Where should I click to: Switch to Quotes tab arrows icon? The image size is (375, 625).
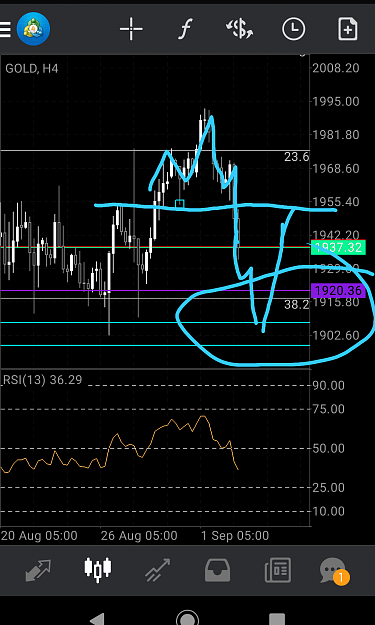38,570
